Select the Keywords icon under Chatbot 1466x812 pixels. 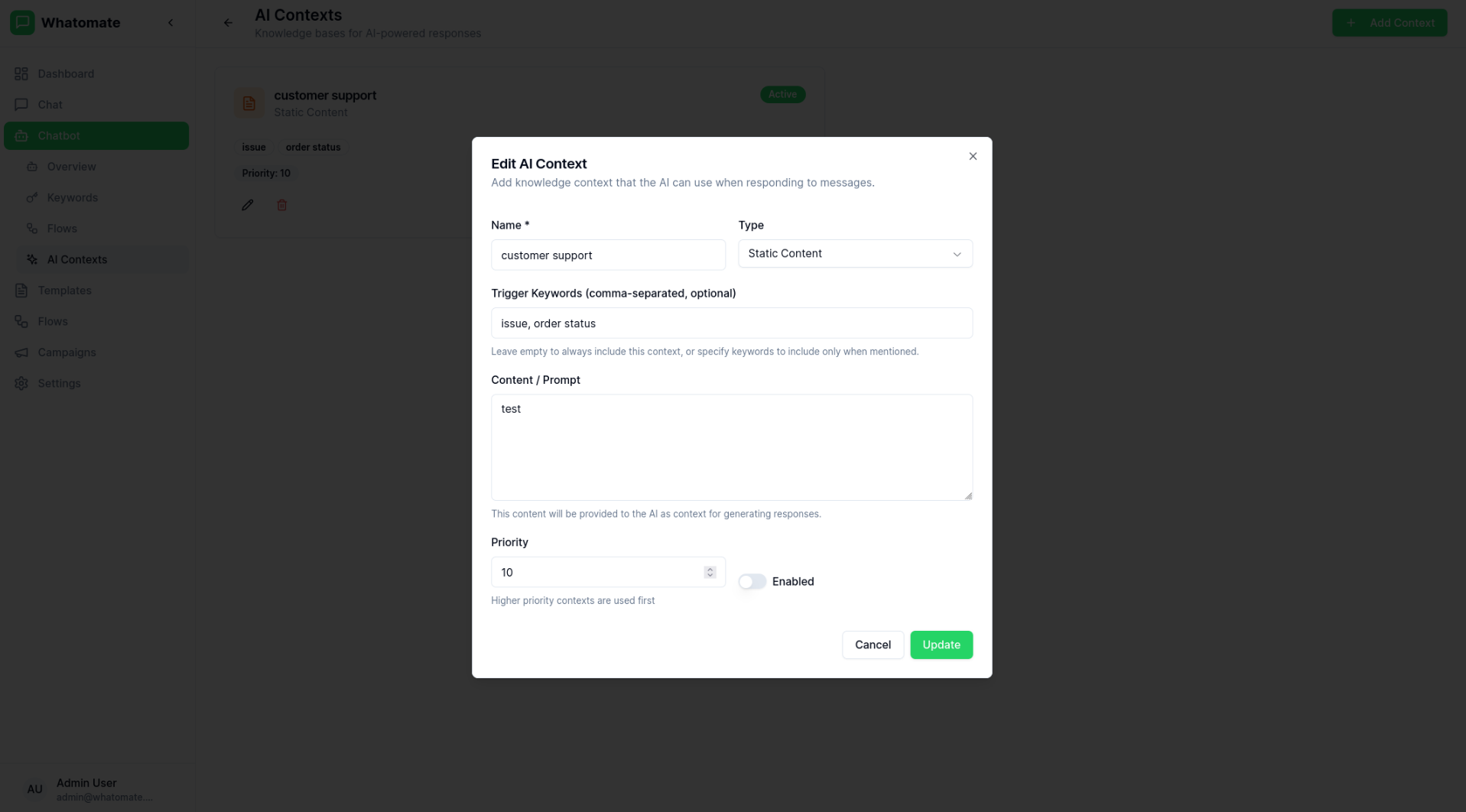click(31, 197)
